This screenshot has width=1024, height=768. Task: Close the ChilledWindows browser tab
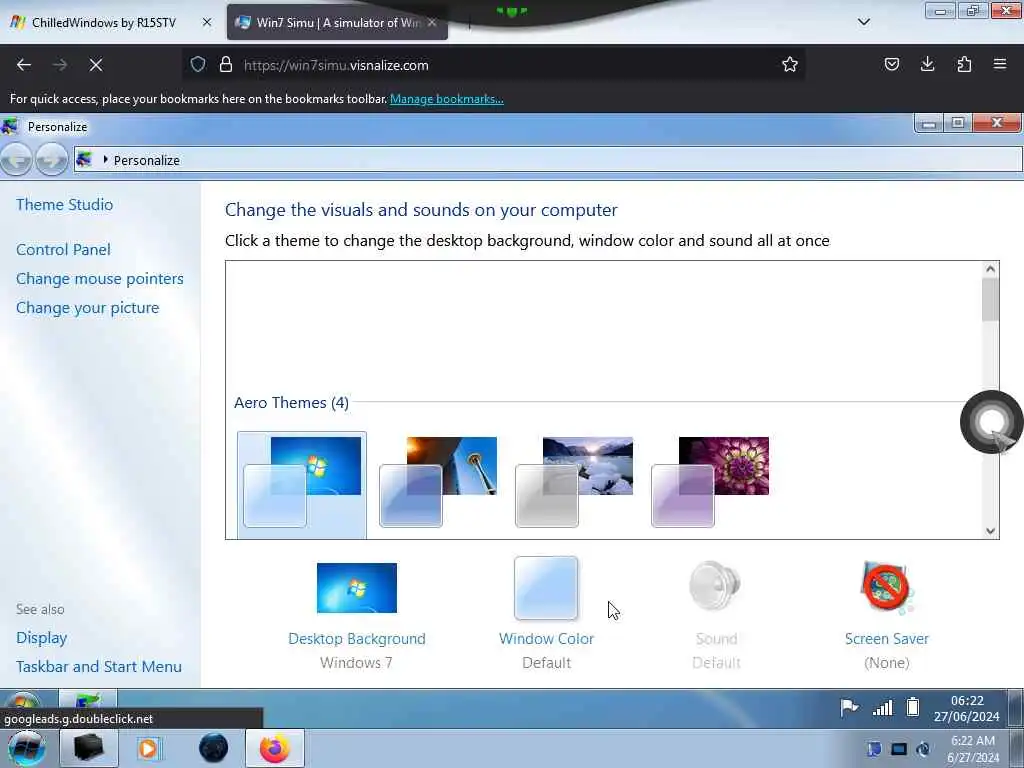click(207, 22)
